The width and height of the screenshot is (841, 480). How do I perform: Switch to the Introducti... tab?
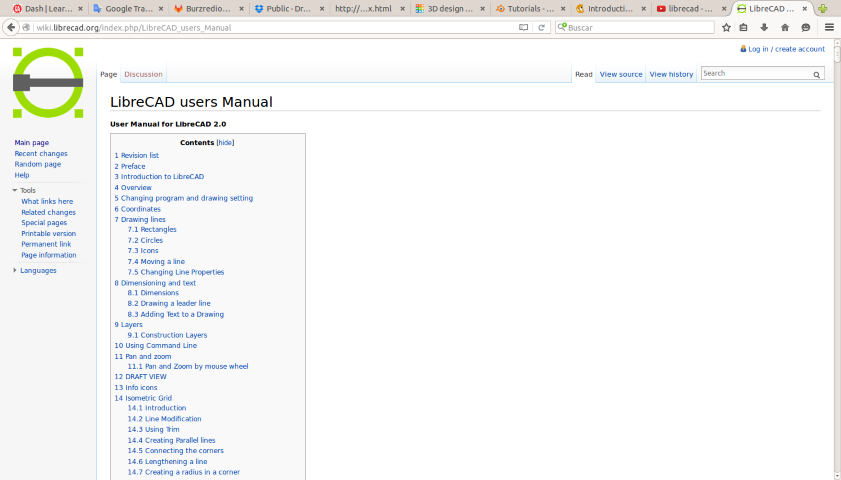coord(610,9)
